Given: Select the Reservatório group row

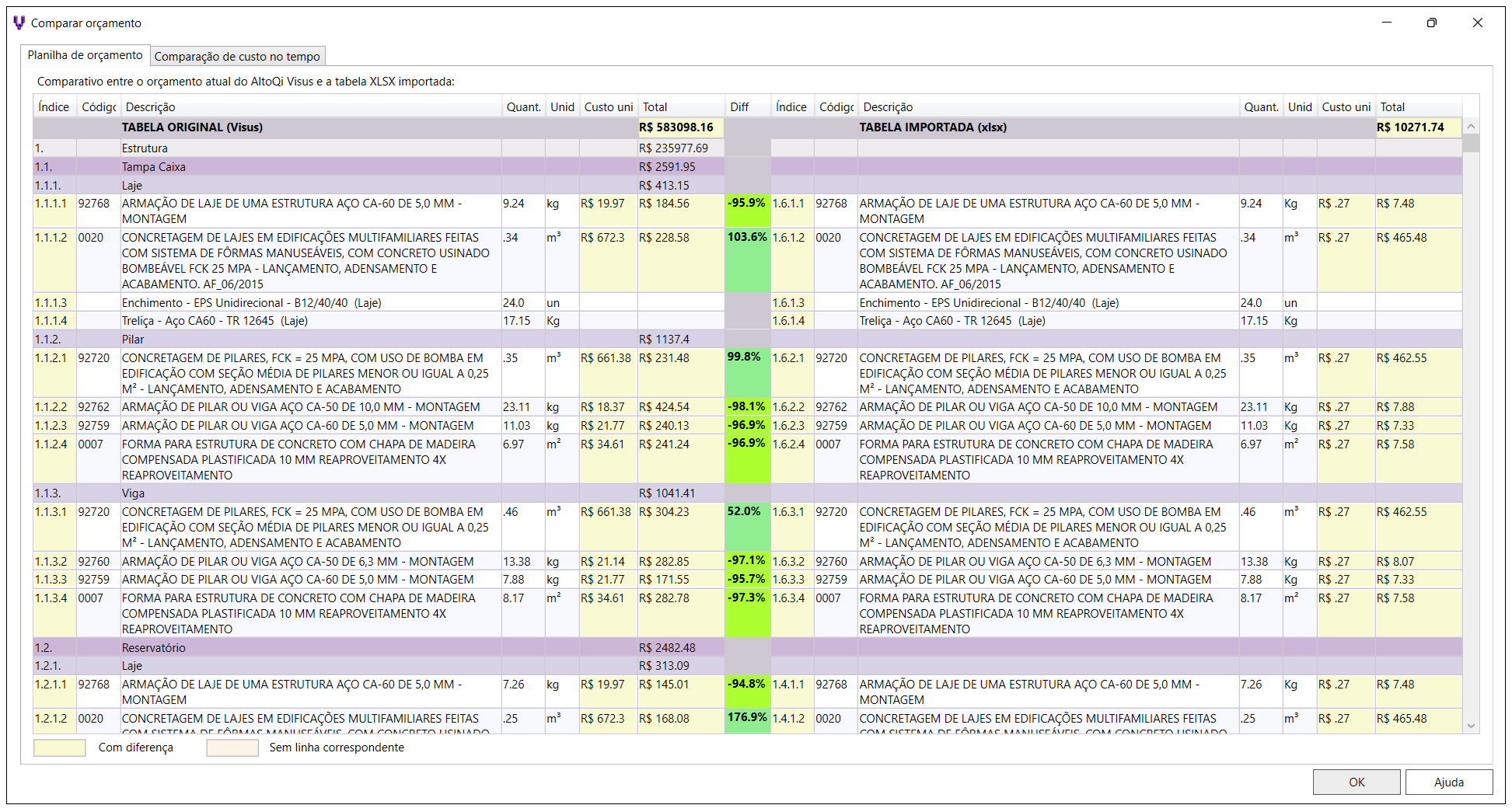Looking at the screenshot, I should (x=154, y=648).
